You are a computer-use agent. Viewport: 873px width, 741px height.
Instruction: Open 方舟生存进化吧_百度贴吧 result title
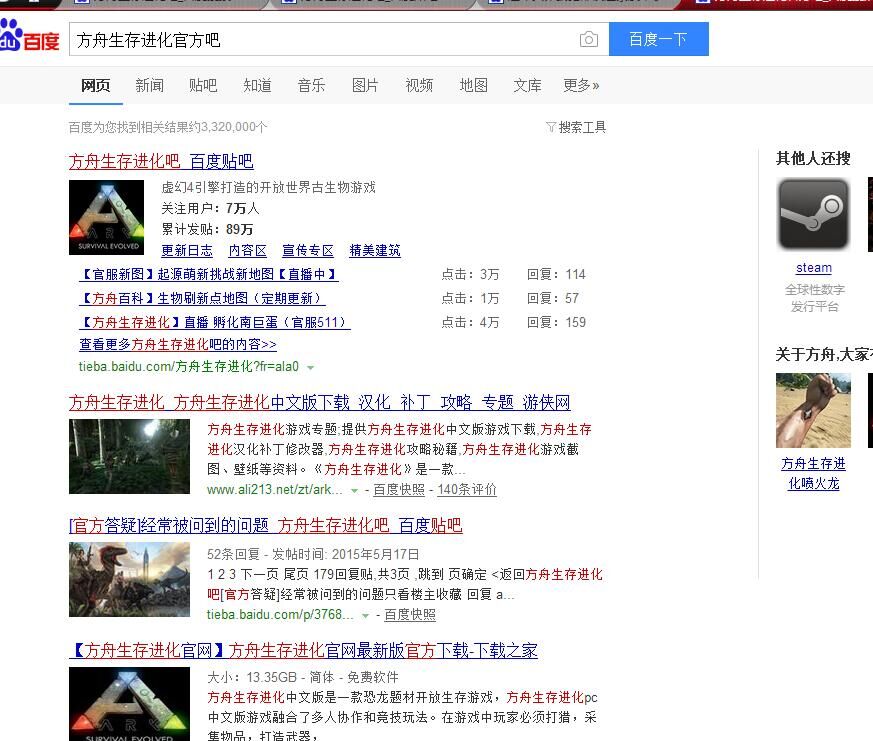[161, 161]
